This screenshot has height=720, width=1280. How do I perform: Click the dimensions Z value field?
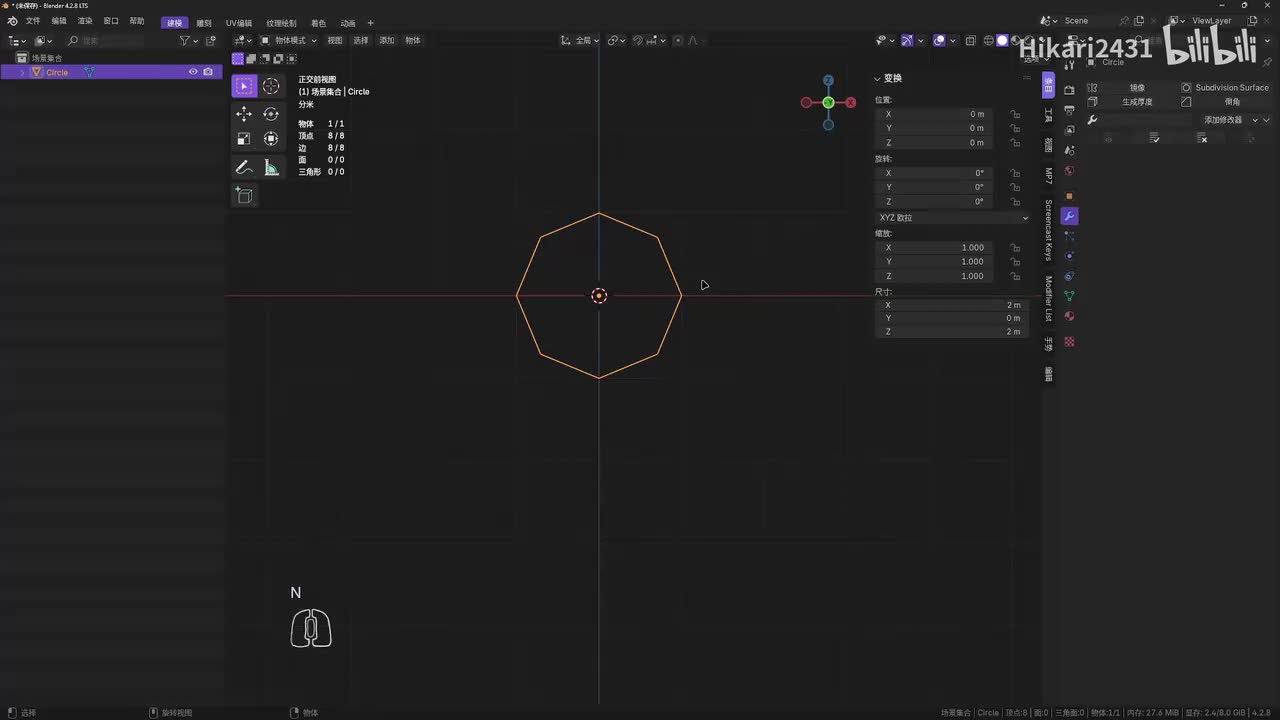tap(951, 332)
